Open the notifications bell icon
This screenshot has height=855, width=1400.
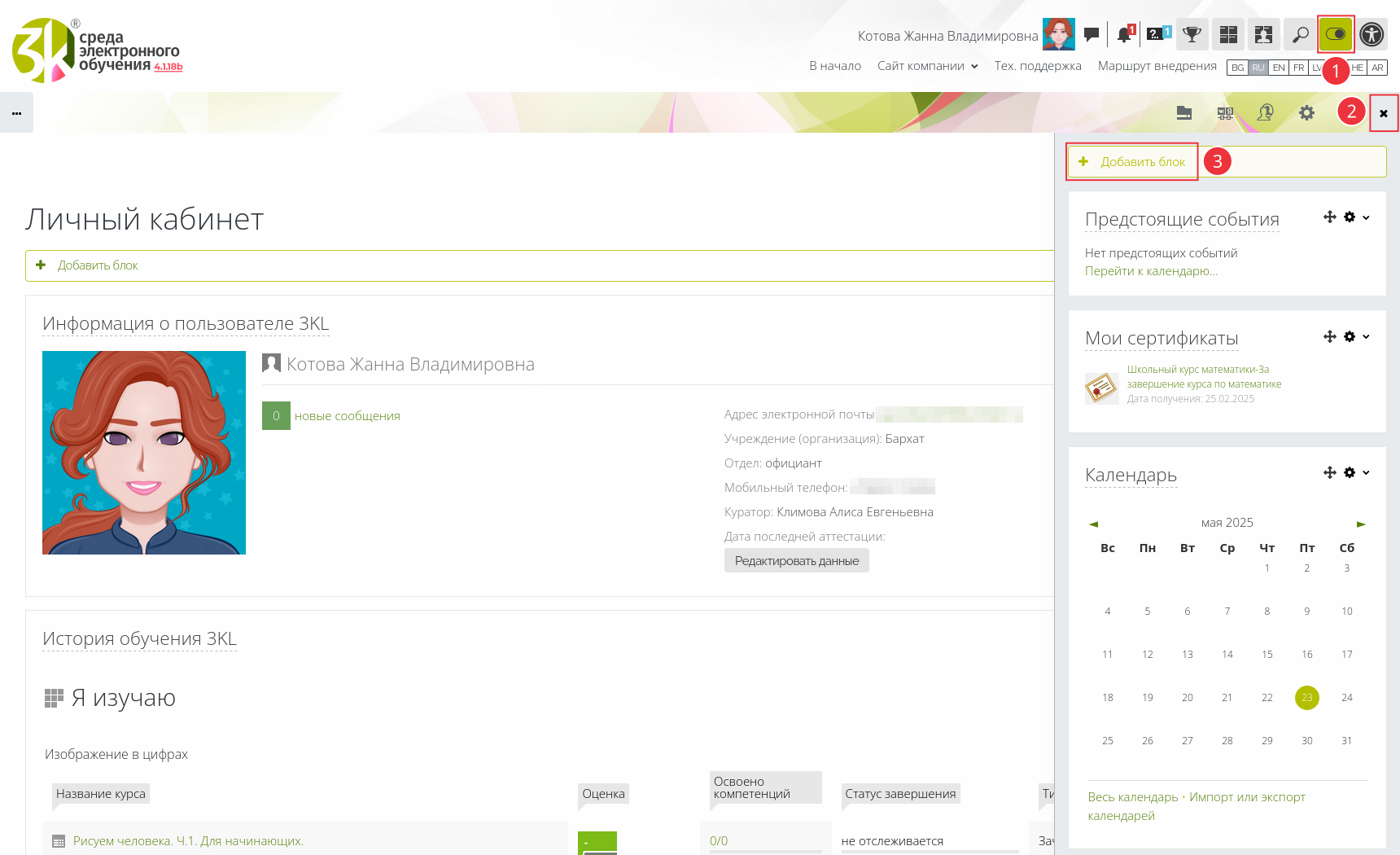(x=1125, y=34)
